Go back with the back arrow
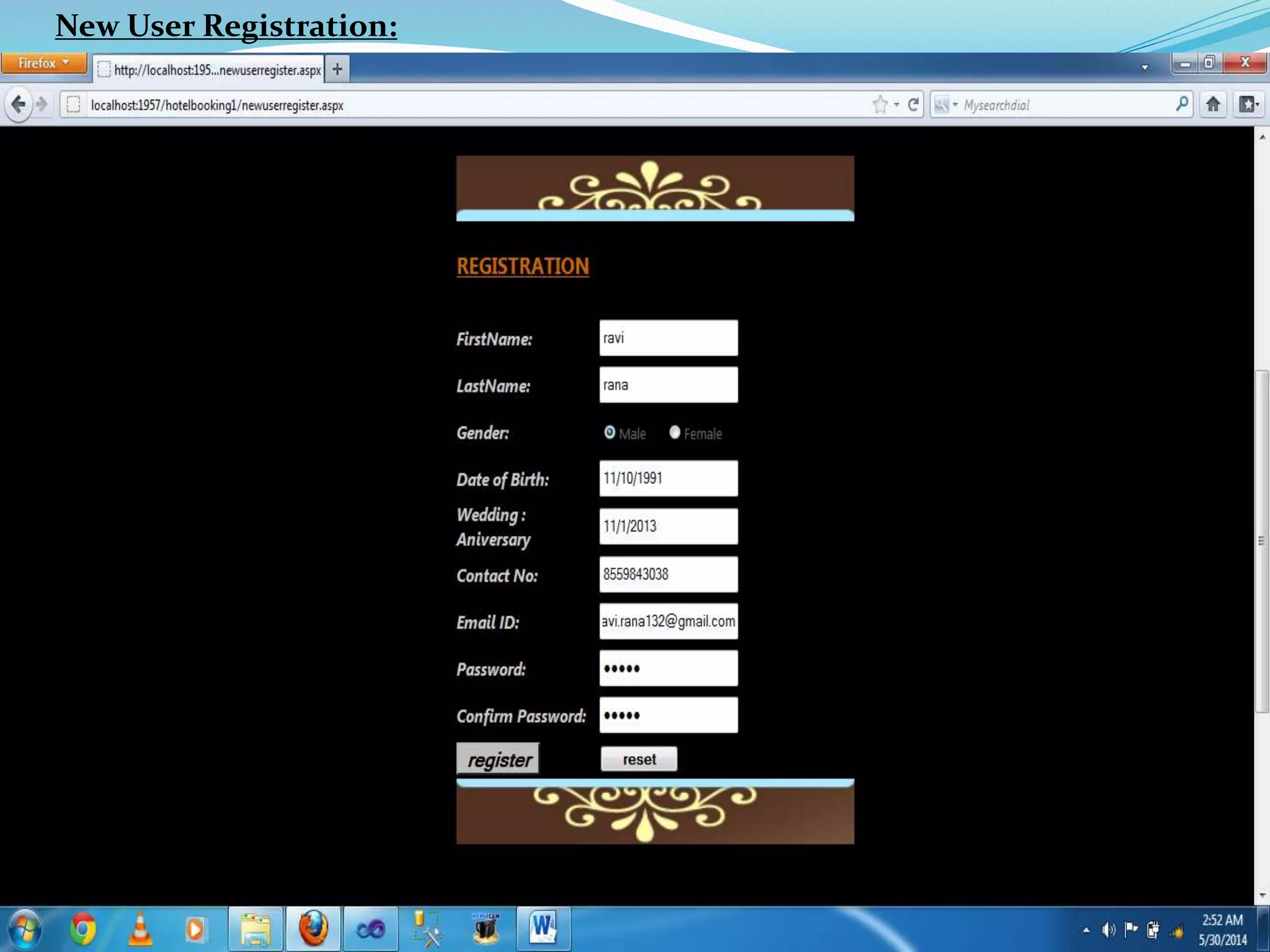 18,104
